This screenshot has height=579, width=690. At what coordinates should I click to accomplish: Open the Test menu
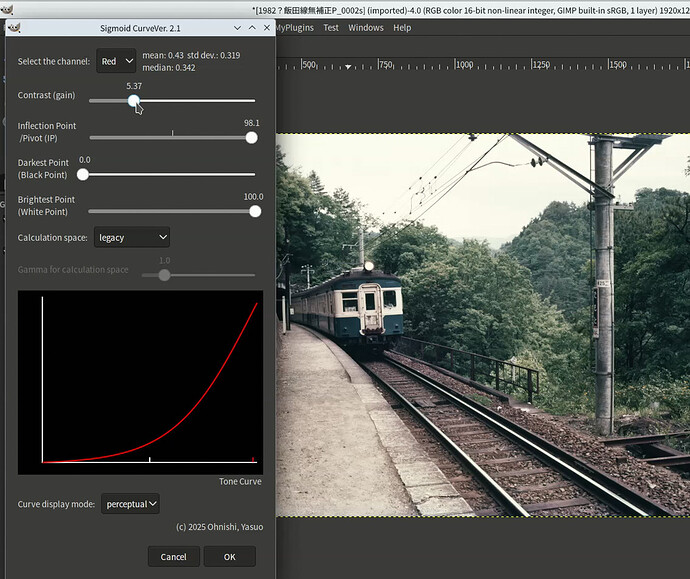[x=330, y=28]
